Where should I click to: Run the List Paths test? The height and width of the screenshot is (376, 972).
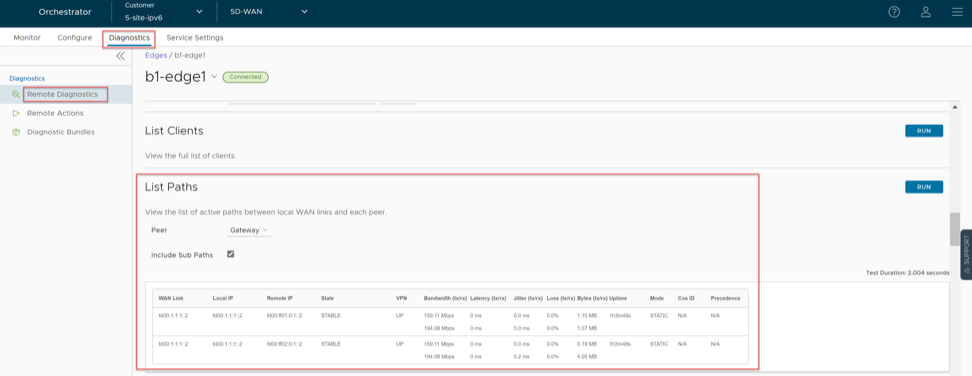click(924, 187)
